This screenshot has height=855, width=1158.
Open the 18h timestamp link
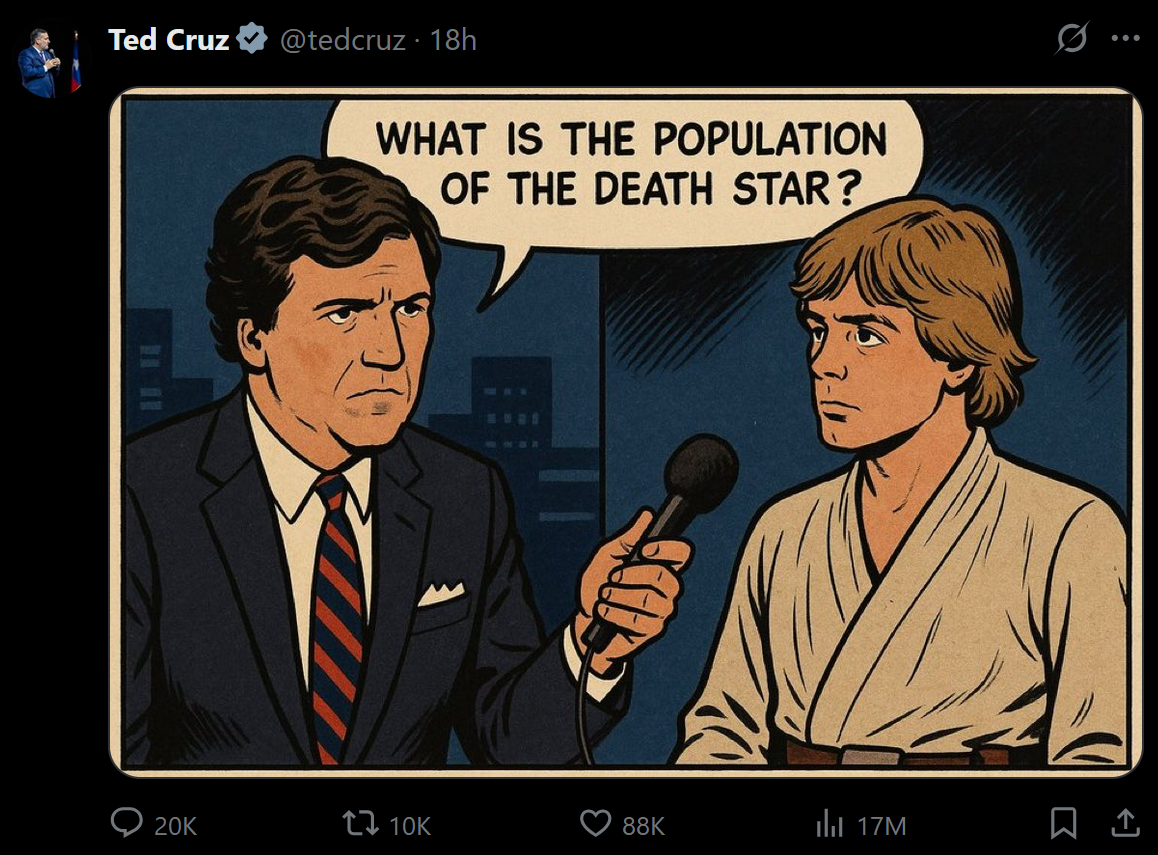(x=453, y=40)
